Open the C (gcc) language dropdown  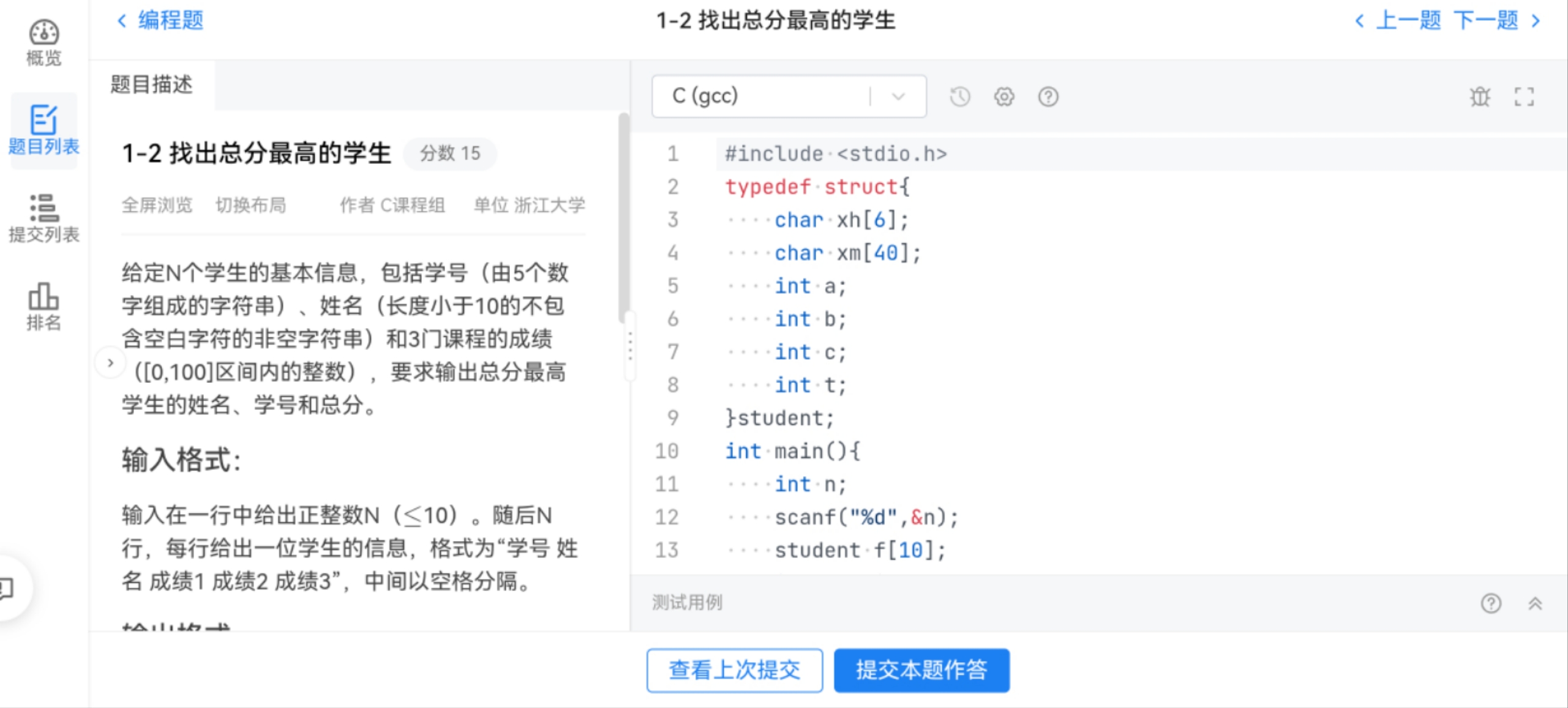click(x=789, y=97)
